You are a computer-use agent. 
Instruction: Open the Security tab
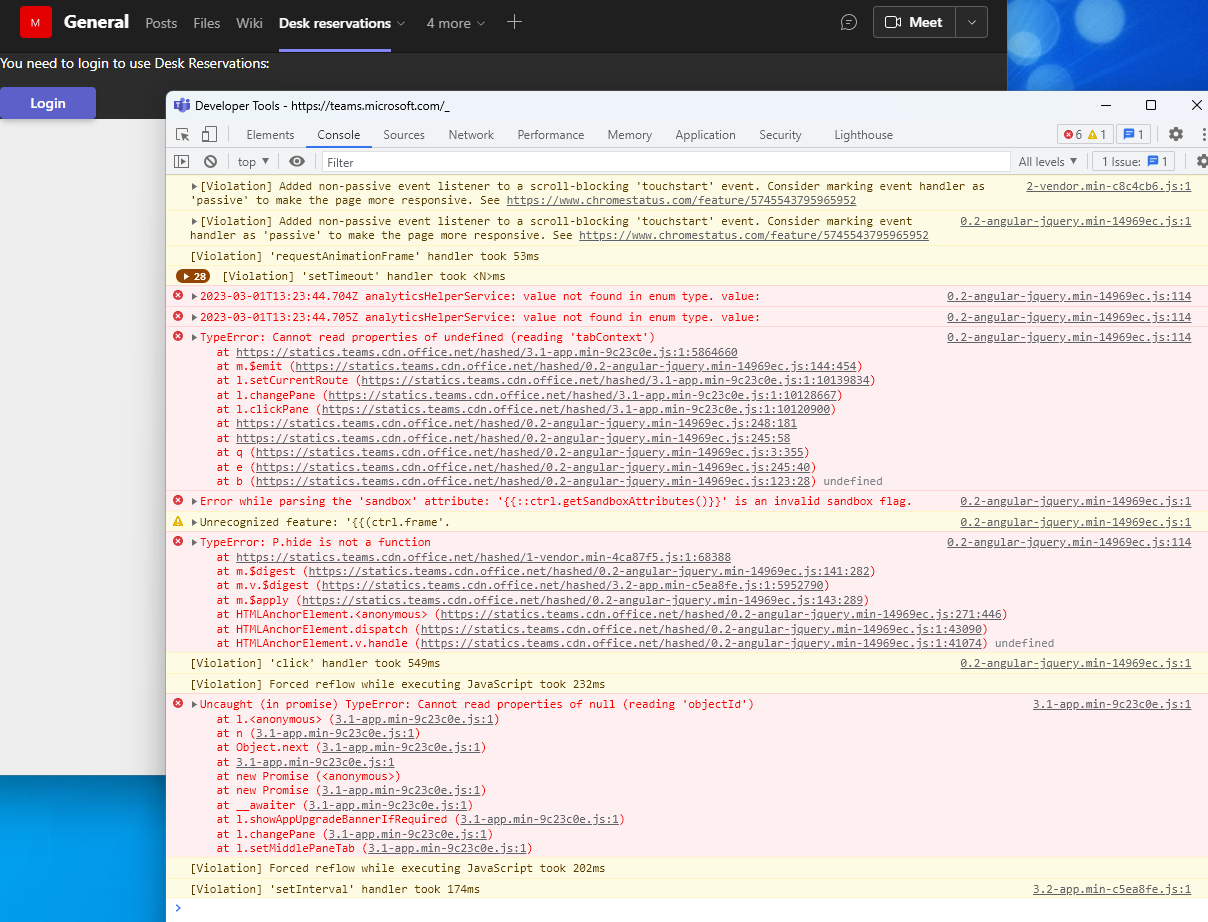780,135
